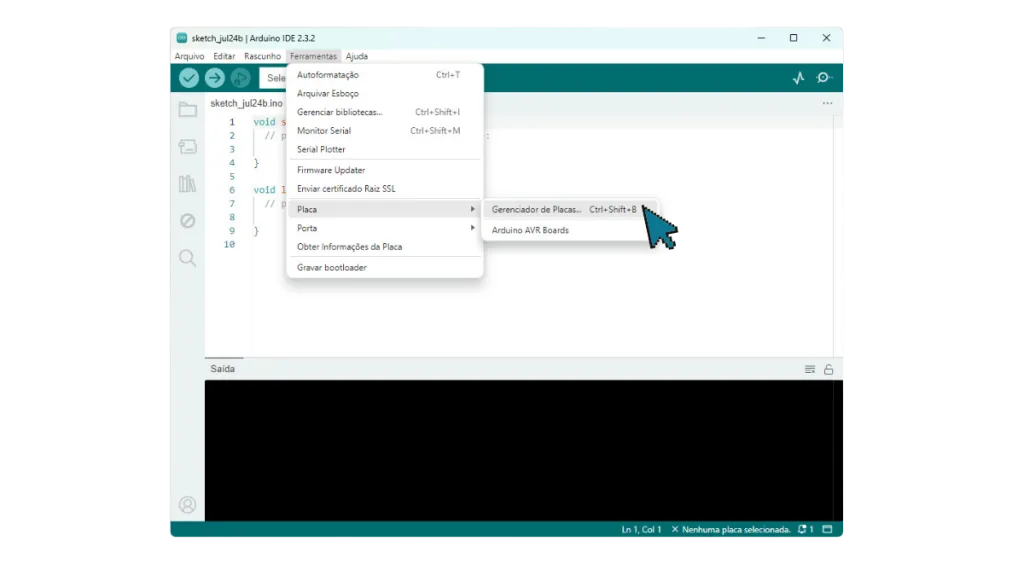Select Autoformatação menu entry

click(385, 75)
